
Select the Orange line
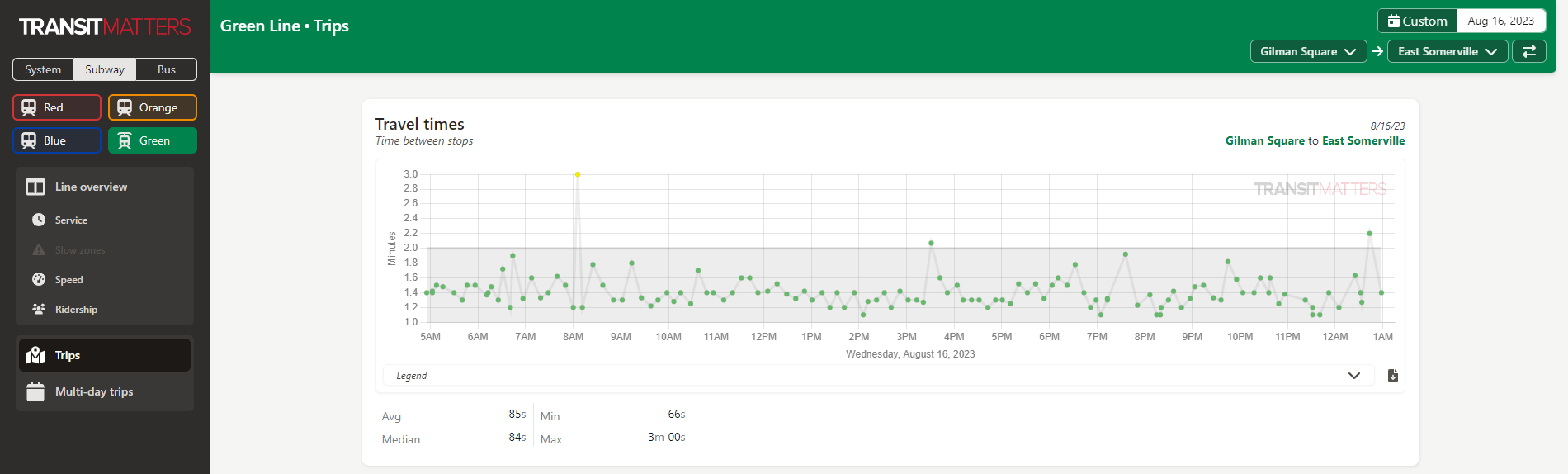(153, 107)
